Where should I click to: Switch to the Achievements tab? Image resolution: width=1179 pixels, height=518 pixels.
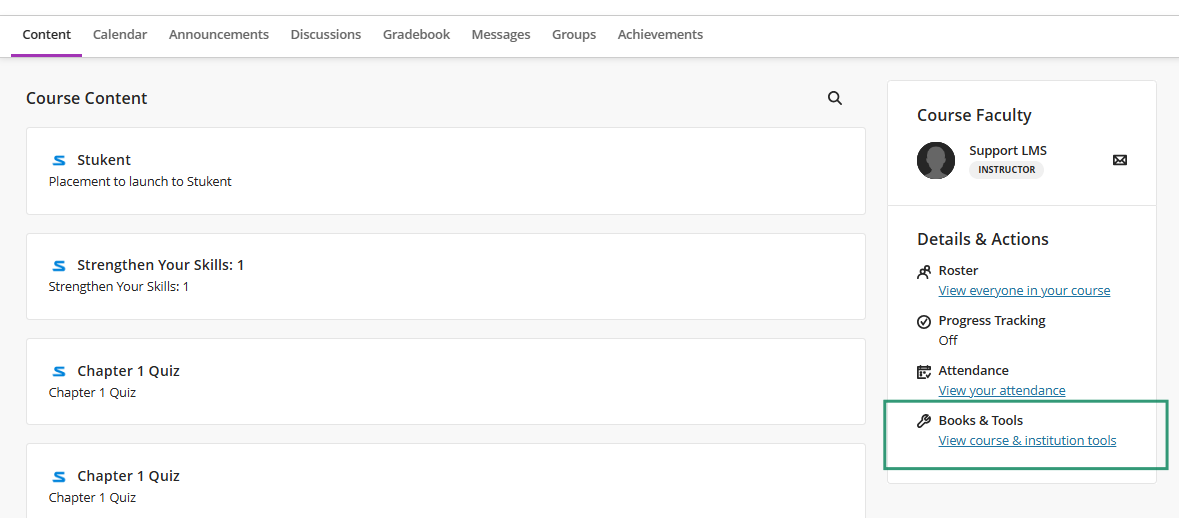pyautogui.click(x=660, y=35)
